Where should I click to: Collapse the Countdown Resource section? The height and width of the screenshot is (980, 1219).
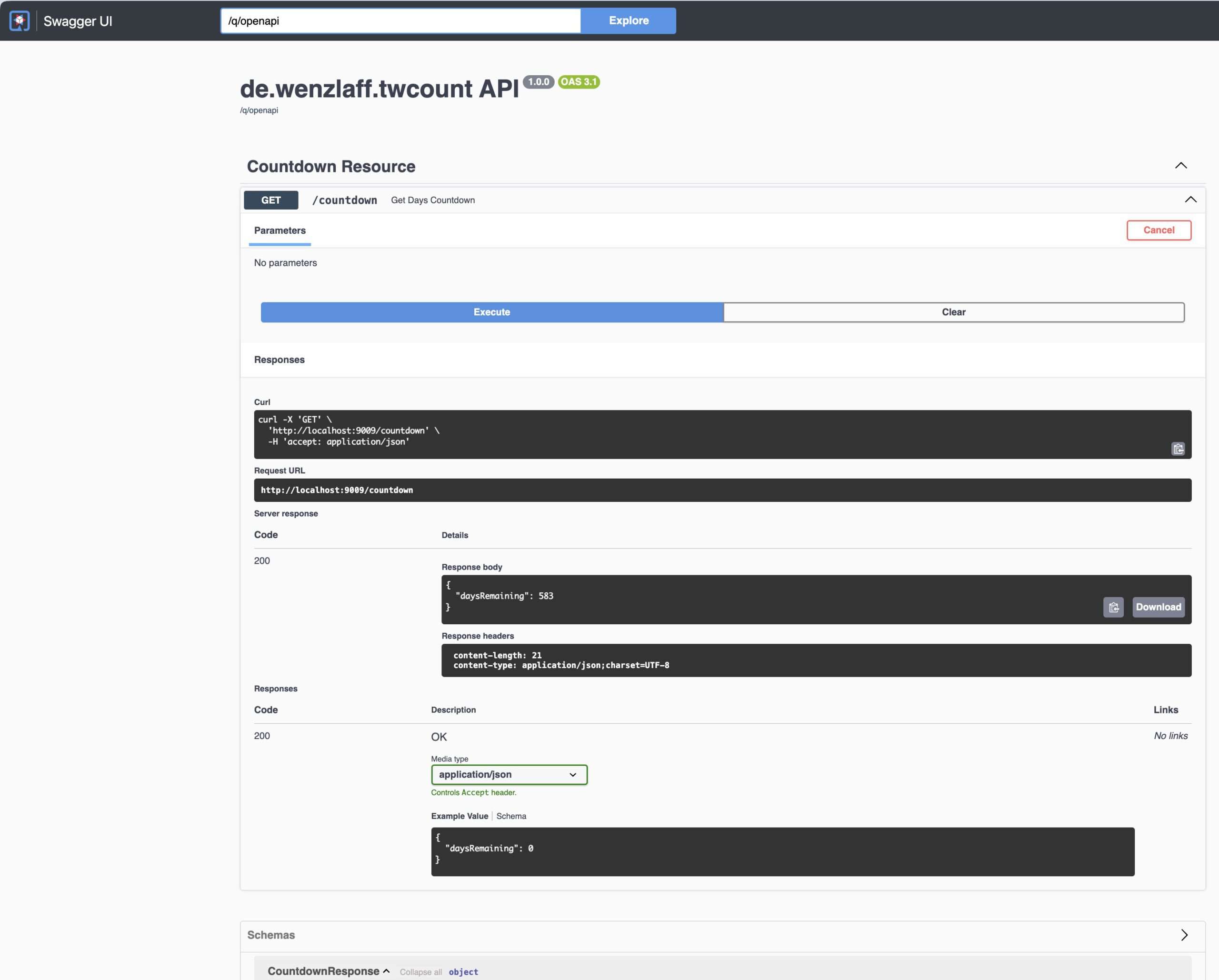(x=1180, y=166)
